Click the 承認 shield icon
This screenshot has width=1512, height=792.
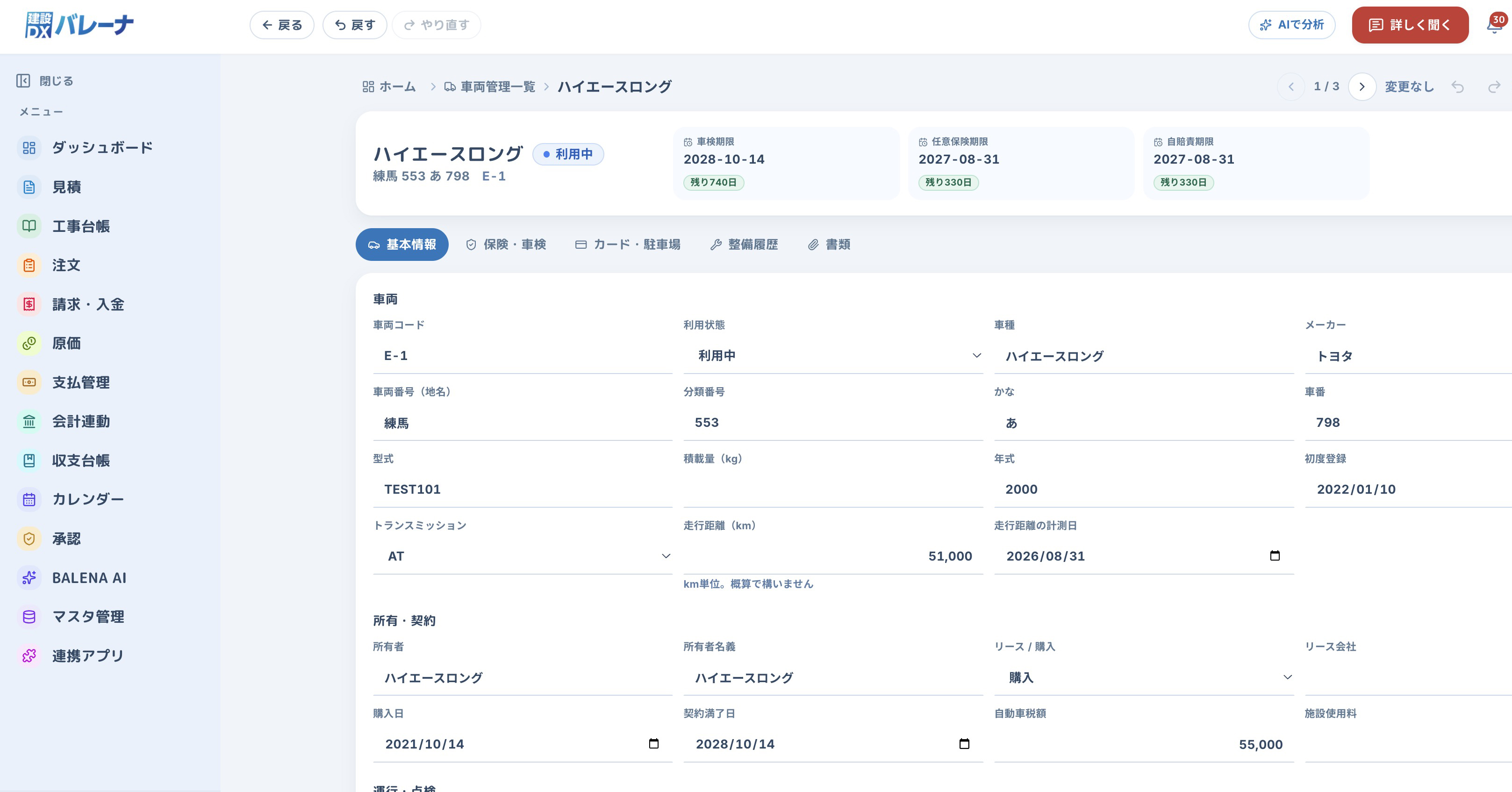pyautogui.click(x=29, y=539)
